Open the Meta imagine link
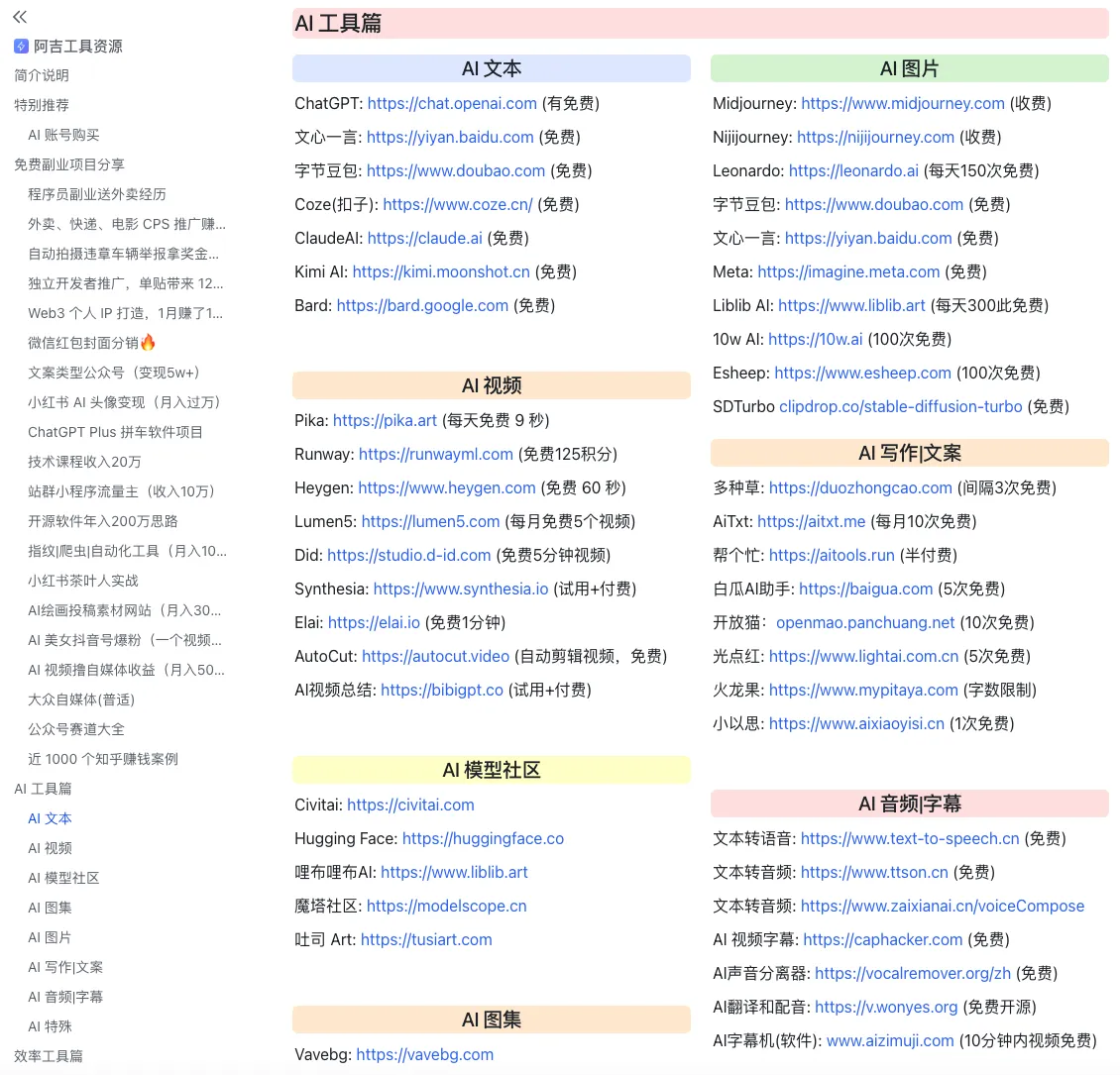This screenshot has width=1120, height=1075. pyautogui.click(x=848, y=271)
